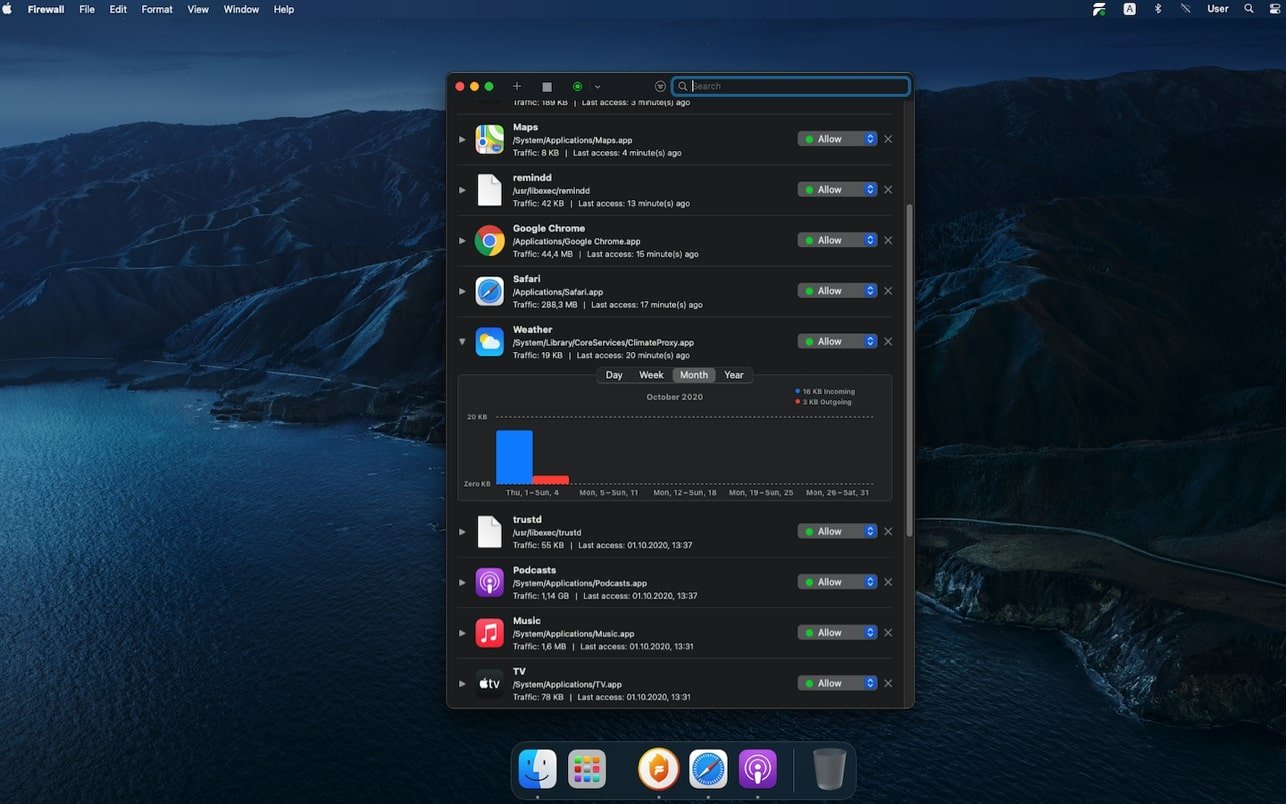Switch the traffic chart to the Day tab
Viewport: 1286px width, 804px height.
[614, 375]
